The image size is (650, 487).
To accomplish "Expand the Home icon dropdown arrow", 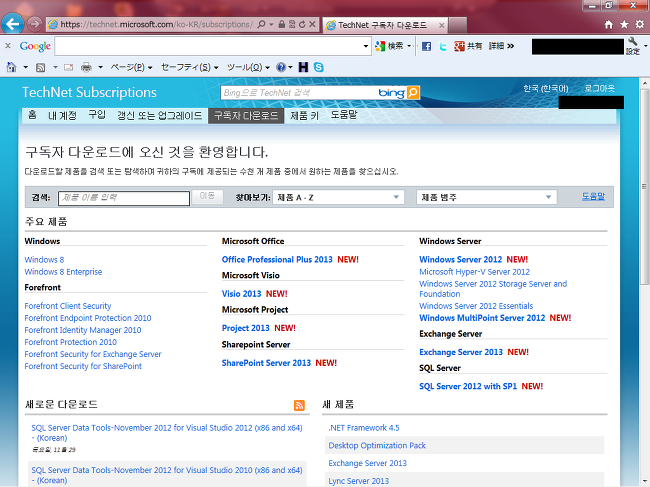I will click(26, 67).
